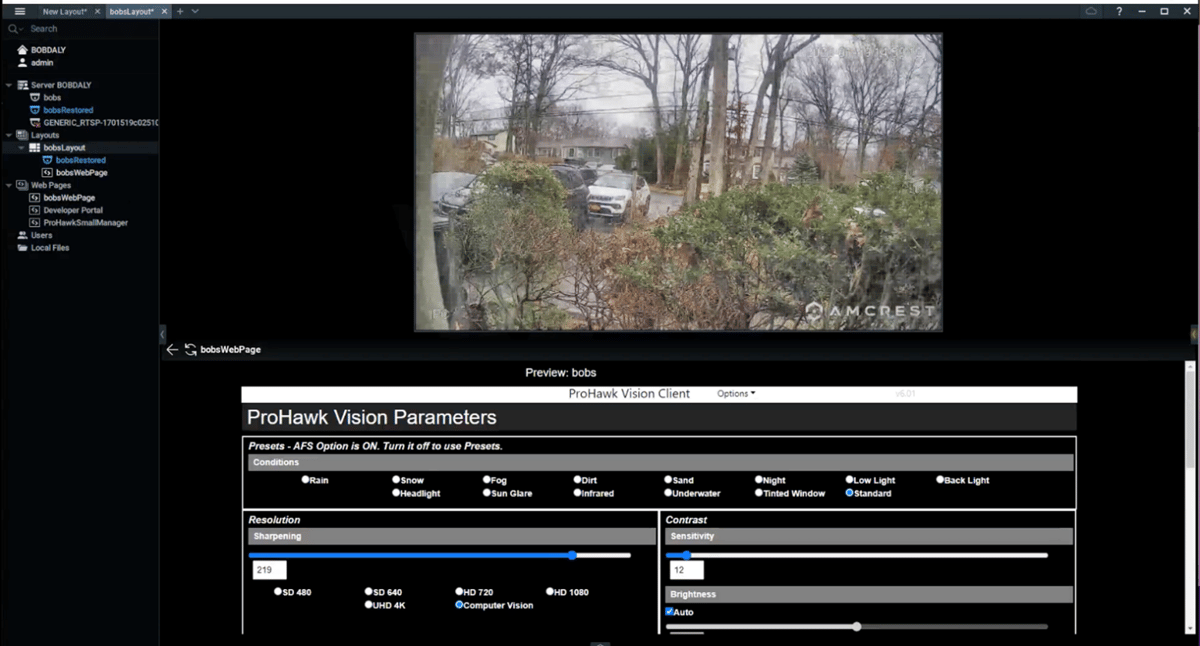
Task: Collapse the Layouts tree section
Action: pyautogui.click(x=10, y=134)
